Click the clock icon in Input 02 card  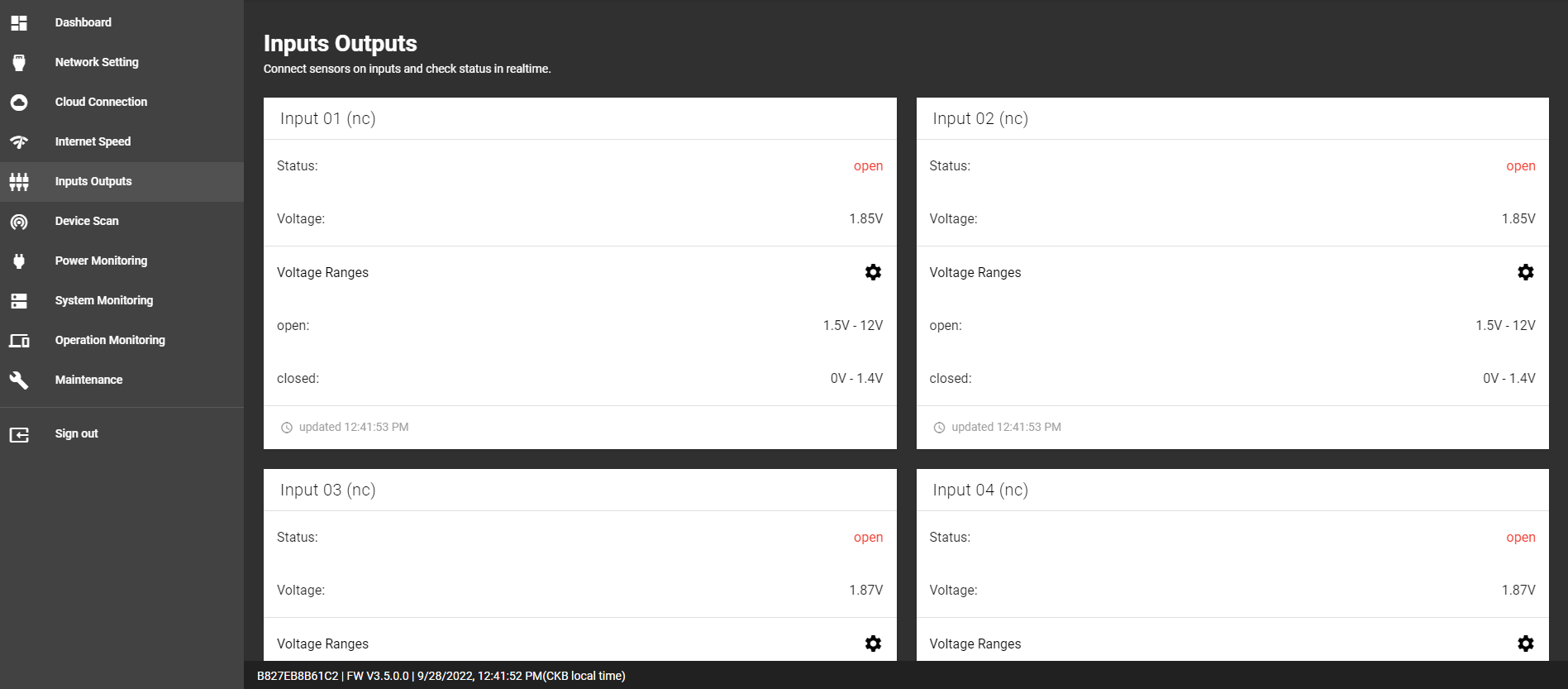[x=939, y=428]
